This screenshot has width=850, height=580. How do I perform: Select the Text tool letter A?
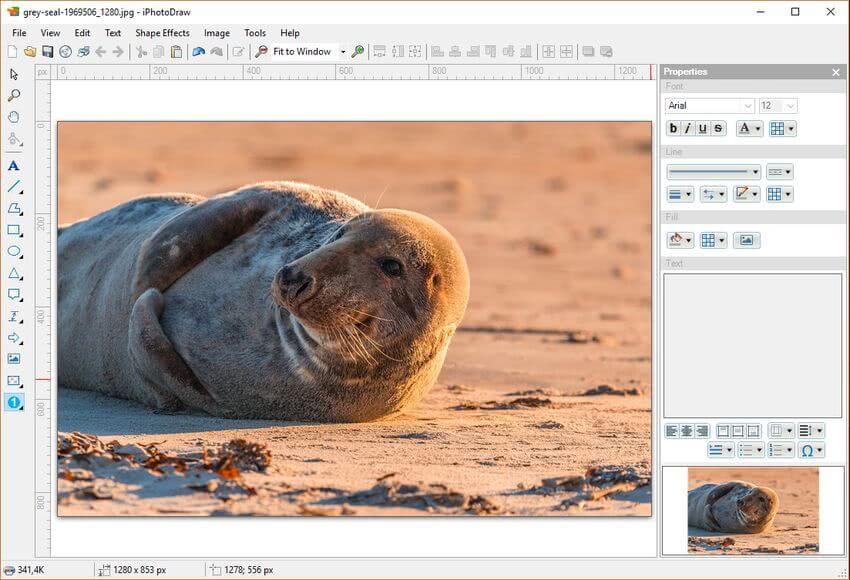click(x=14, y=166)
